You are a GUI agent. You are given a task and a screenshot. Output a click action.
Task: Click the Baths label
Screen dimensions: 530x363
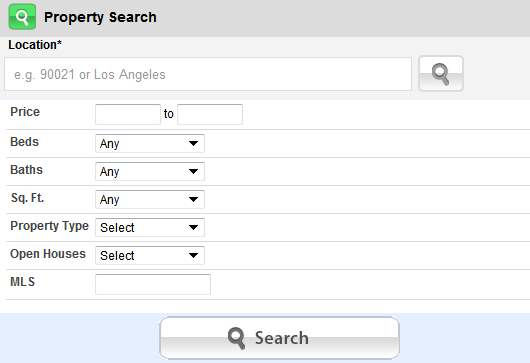26,170
